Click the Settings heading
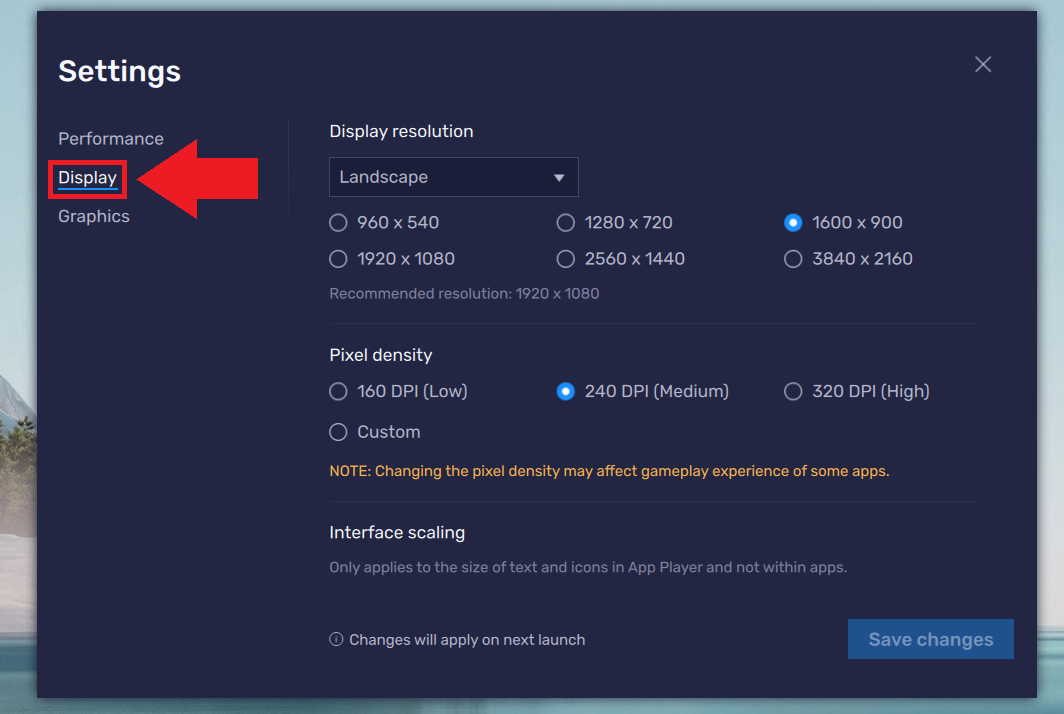This screenshot has width=1064, height=714. (119, 71)
